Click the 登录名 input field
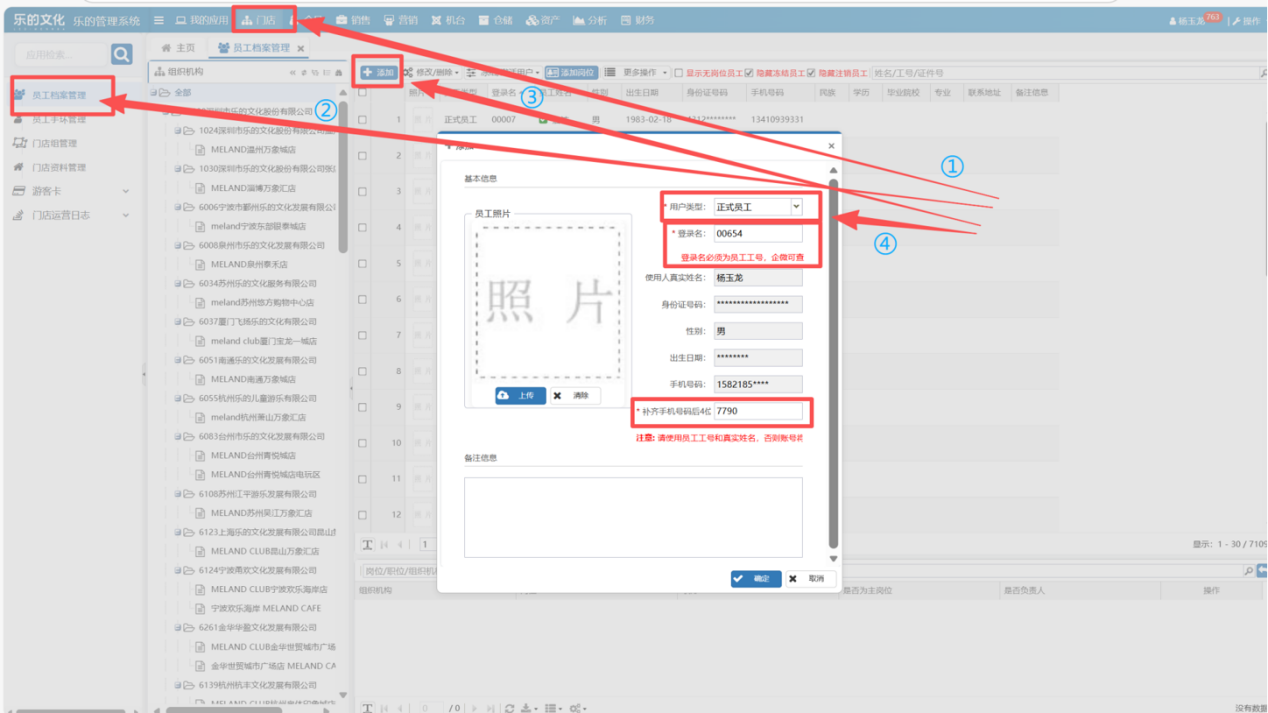 point(757,234)
